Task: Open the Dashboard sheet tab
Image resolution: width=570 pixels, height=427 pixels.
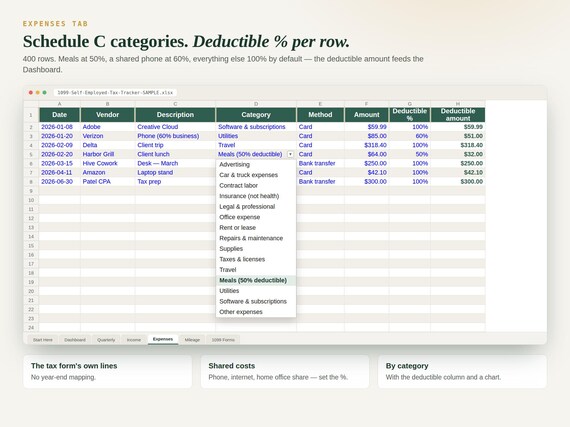Action: [x=75, y=340]
